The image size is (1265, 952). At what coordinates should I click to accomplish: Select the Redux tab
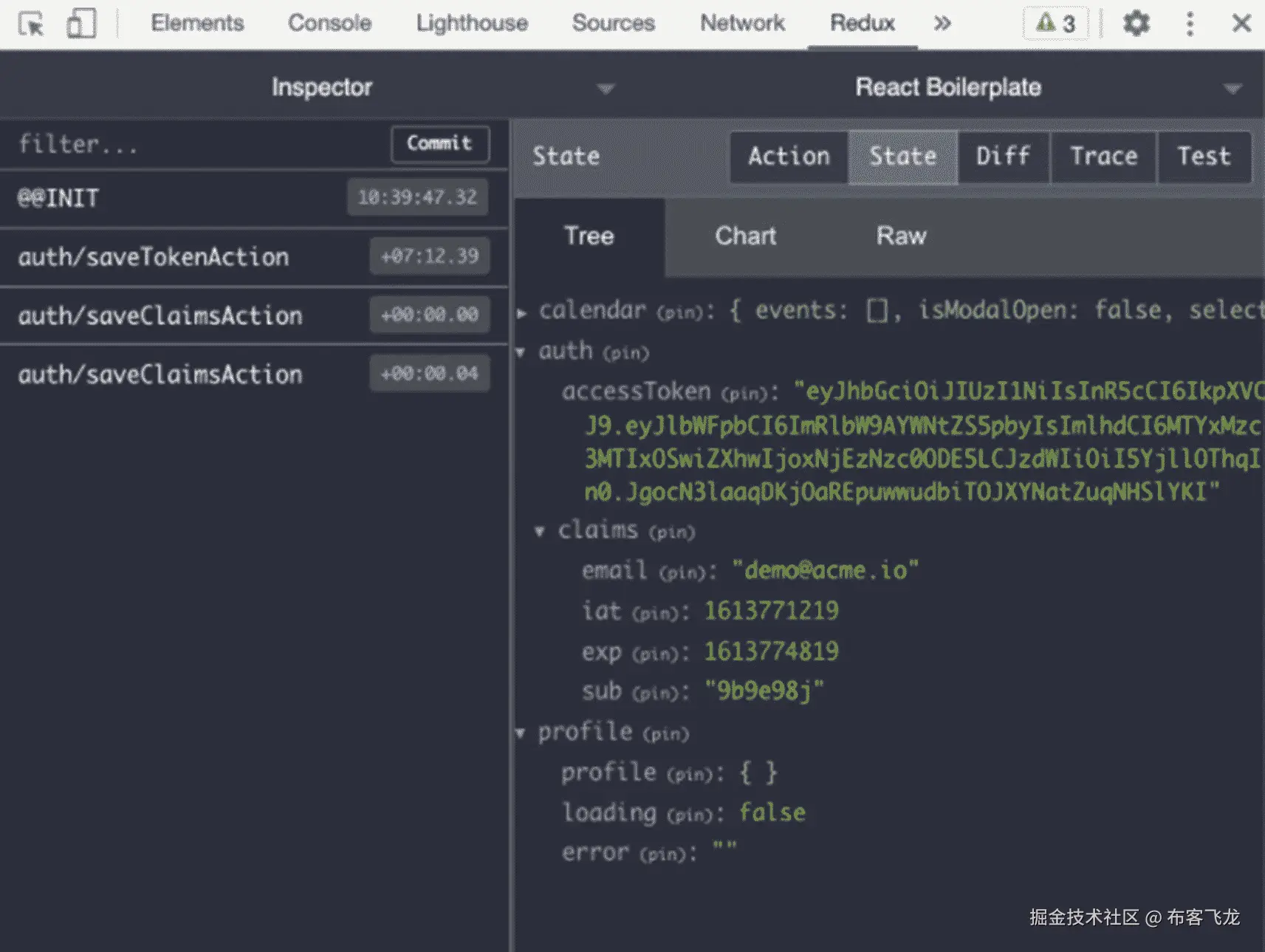863,24
